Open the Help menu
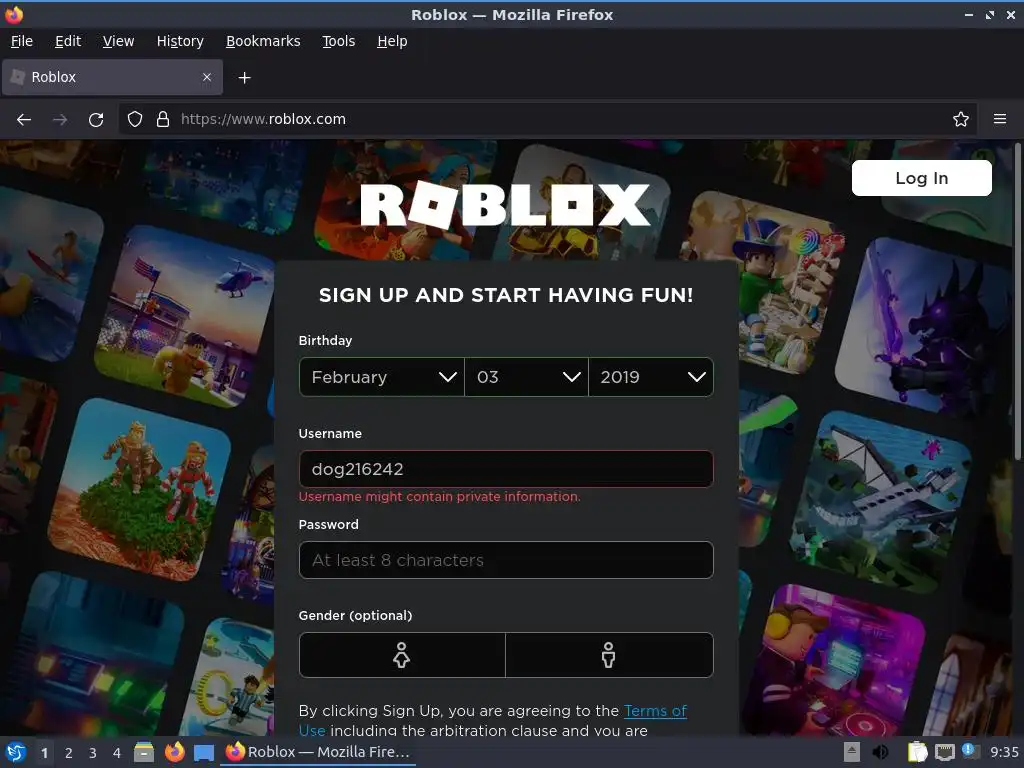The width and height of the screenshot is (1024, 768). (392, 41)
